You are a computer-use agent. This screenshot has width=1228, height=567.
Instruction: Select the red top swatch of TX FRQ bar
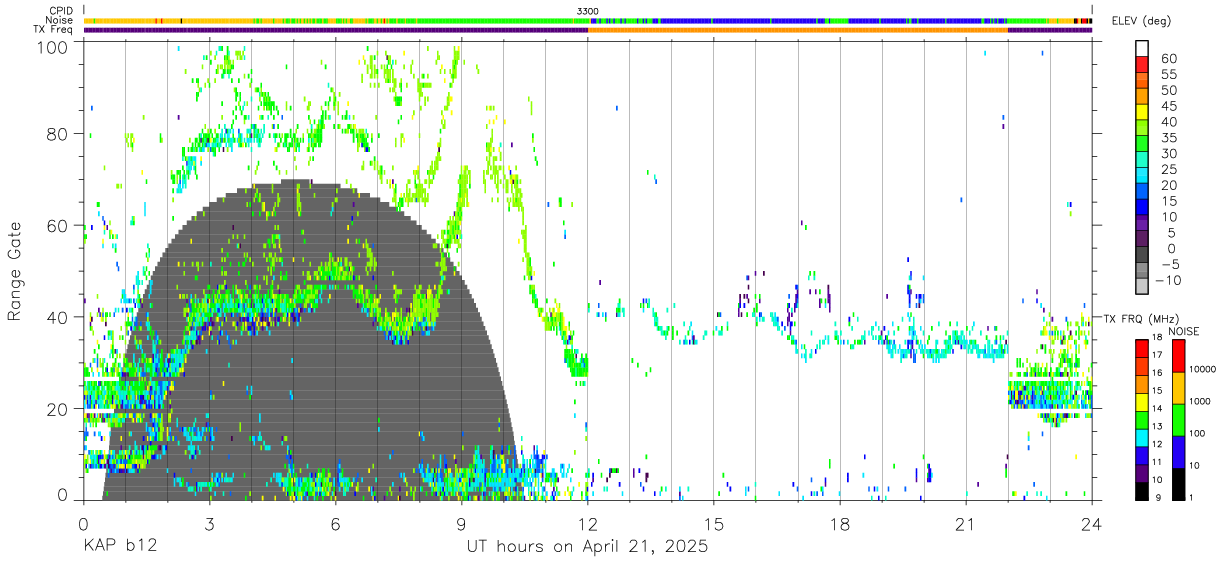(1141, 349)
